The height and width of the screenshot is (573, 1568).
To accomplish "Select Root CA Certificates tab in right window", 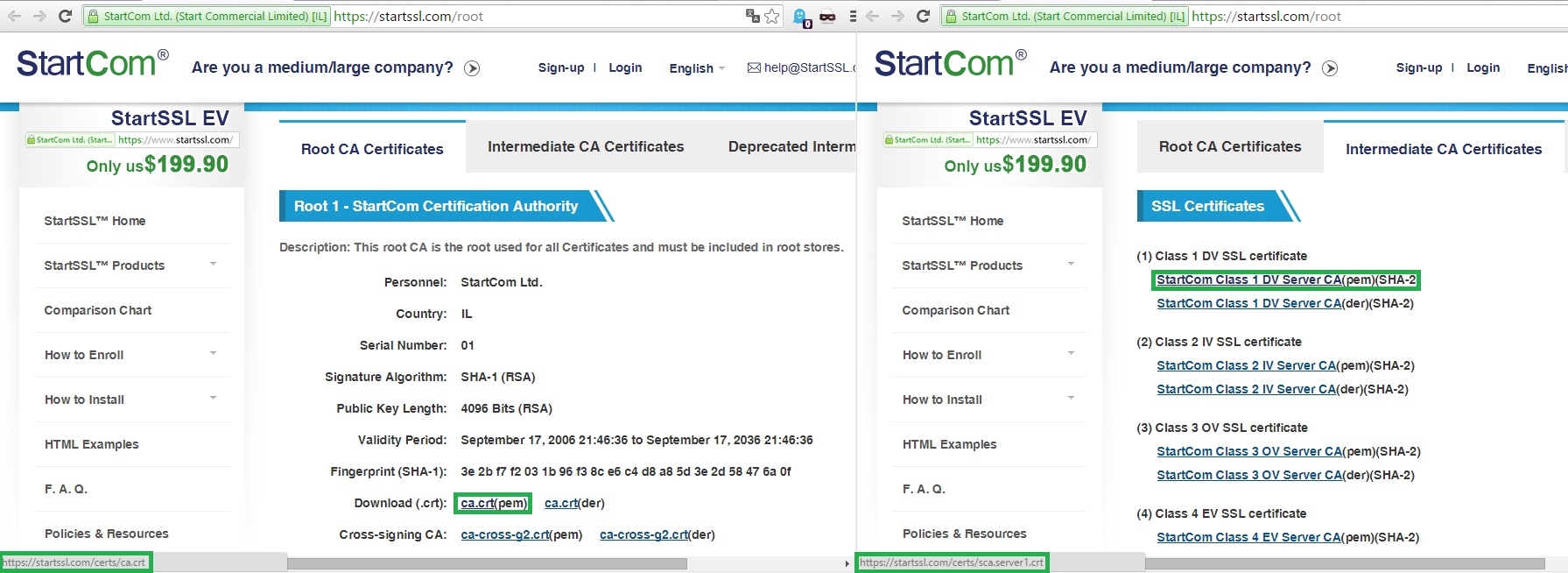I will tap(1230, 146).
